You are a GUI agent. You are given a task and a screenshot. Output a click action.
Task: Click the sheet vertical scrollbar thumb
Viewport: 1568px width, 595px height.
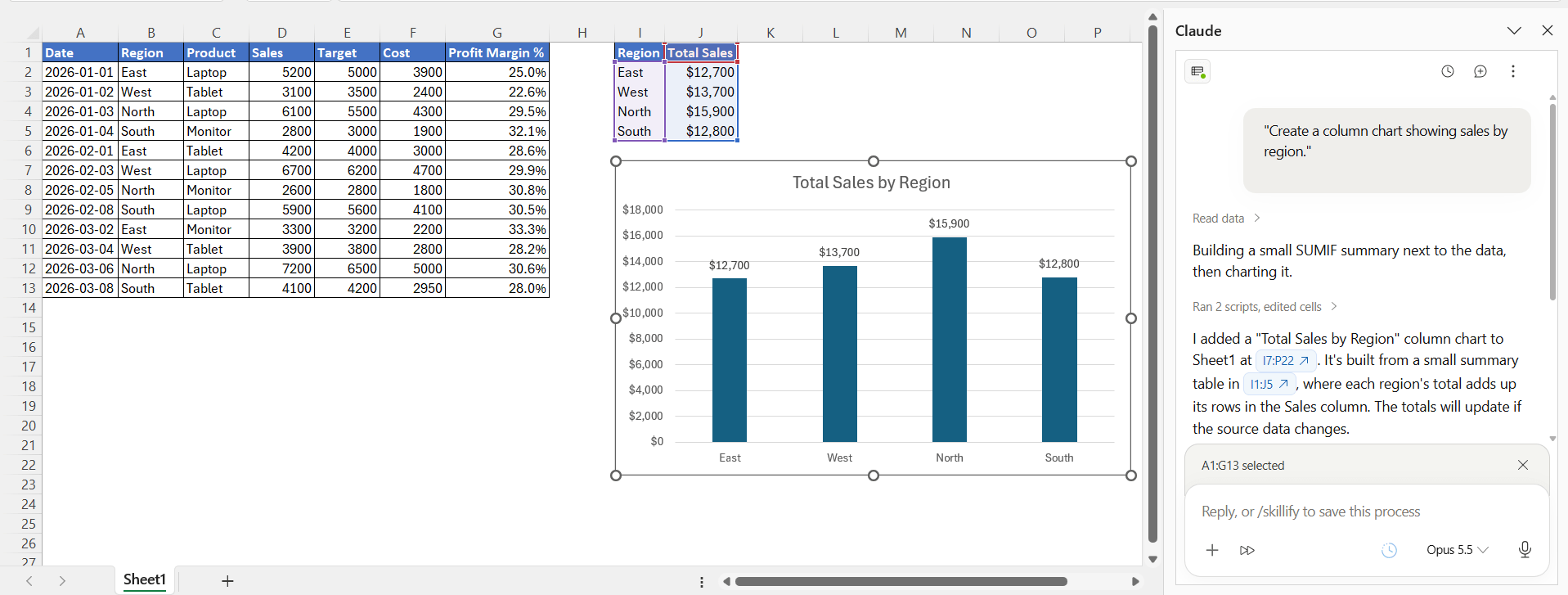pos(1152,284)
